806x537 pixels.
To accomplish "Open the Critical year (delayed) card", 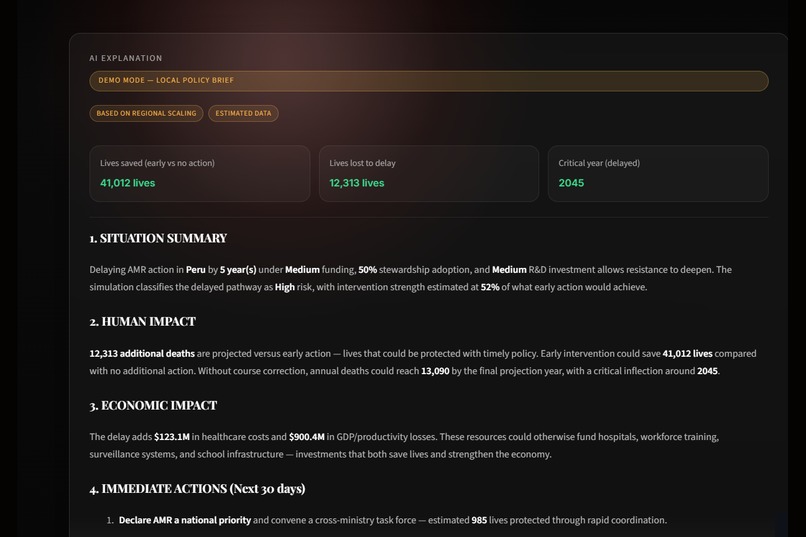I will pyautogui.click(x=658, y=173).
